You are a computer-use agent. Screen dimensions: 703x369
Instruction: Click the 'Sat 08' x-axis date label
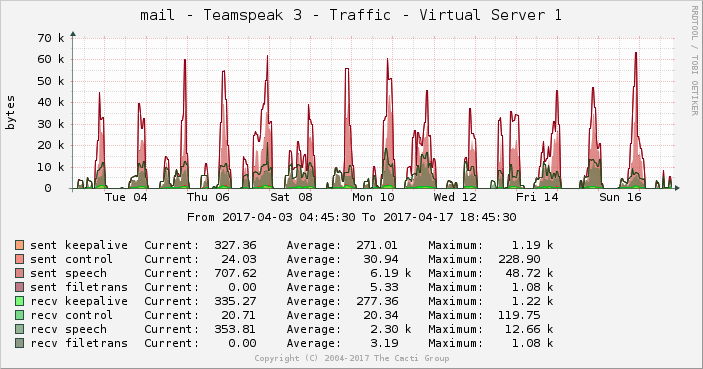[x=291, y=197]
